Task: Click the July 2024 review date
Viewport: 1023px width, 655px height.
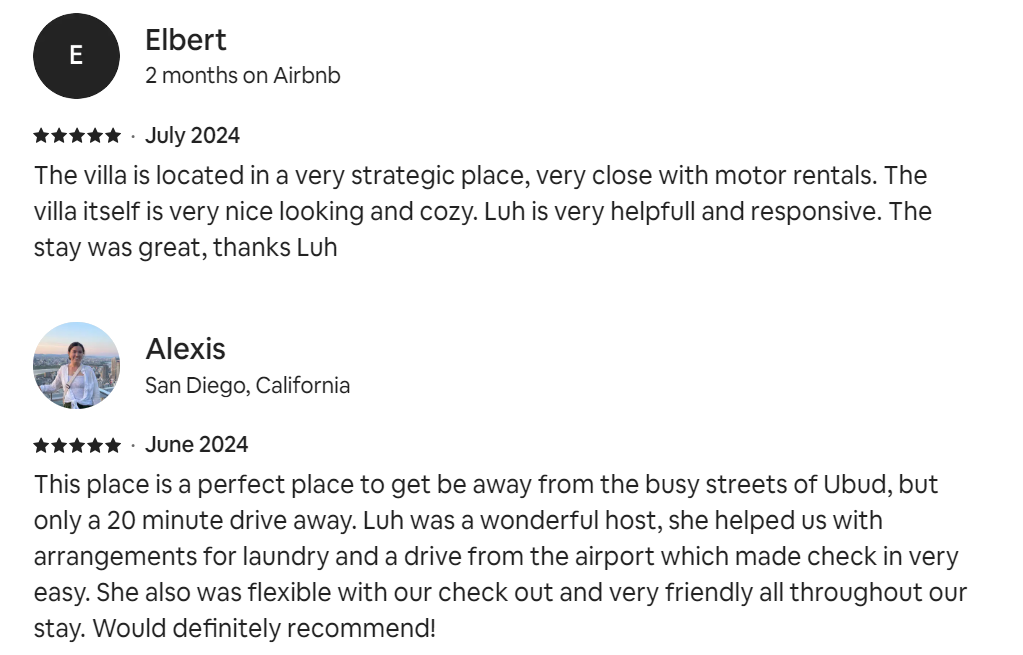Action: tap(192, 136)
